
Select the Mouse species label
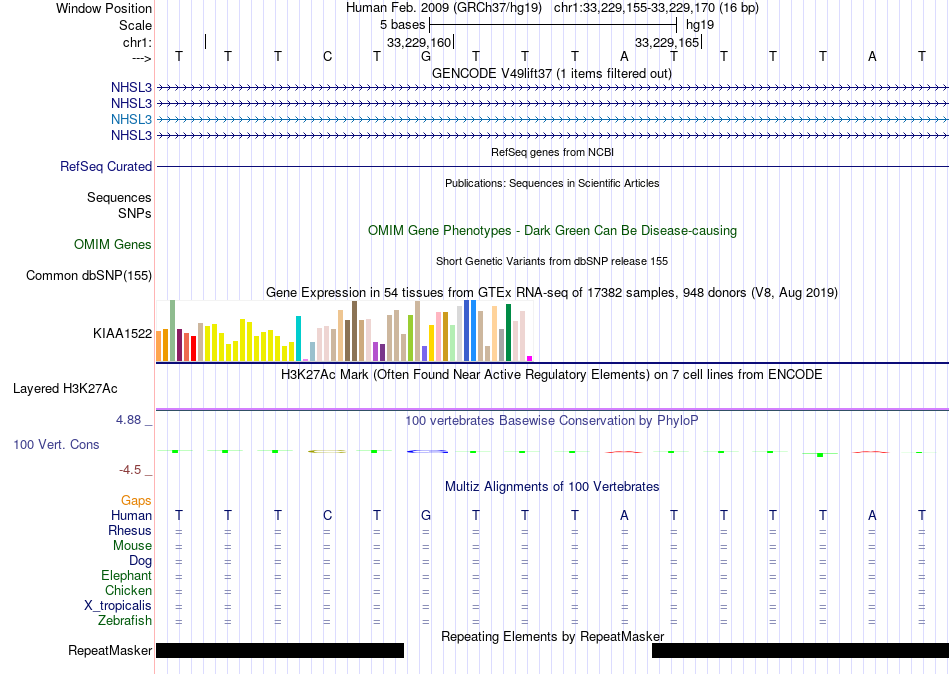(132, 546)
